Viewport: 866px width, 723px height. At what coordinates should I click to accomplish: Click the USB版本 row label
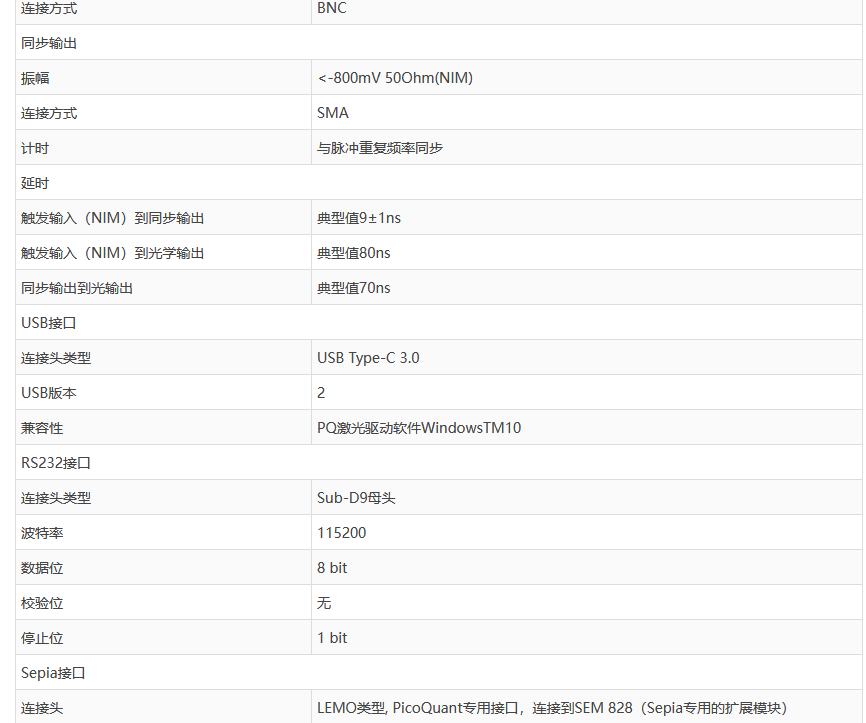tap(49, 393)
